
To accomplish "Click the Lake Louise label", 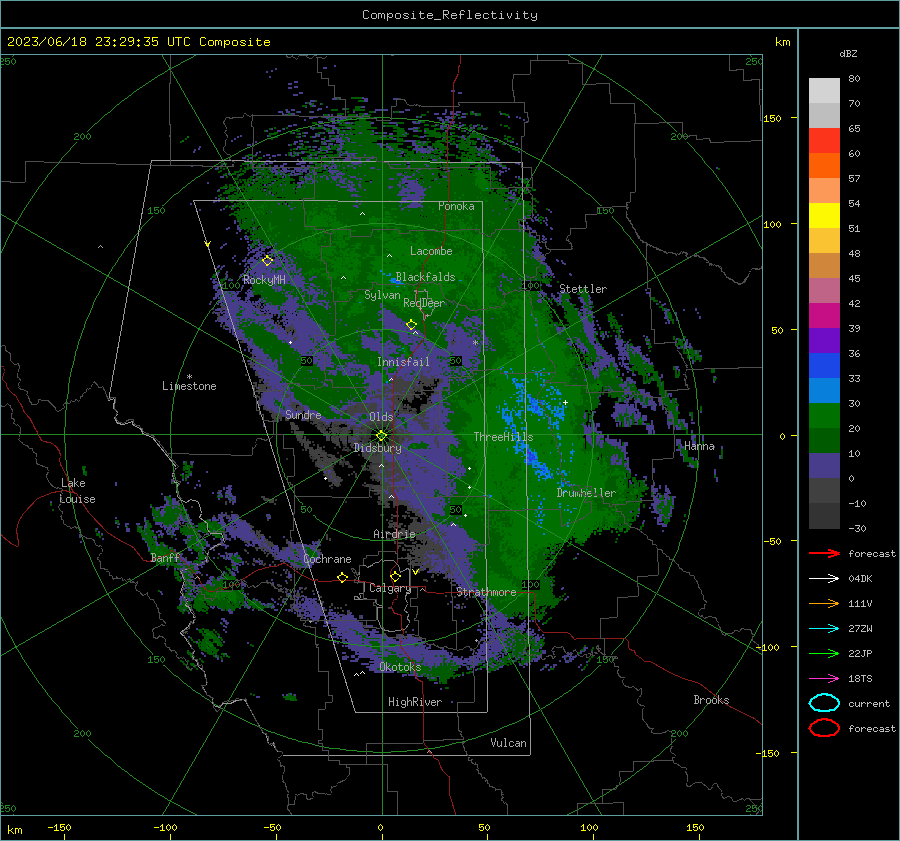I will click(77, 491).
